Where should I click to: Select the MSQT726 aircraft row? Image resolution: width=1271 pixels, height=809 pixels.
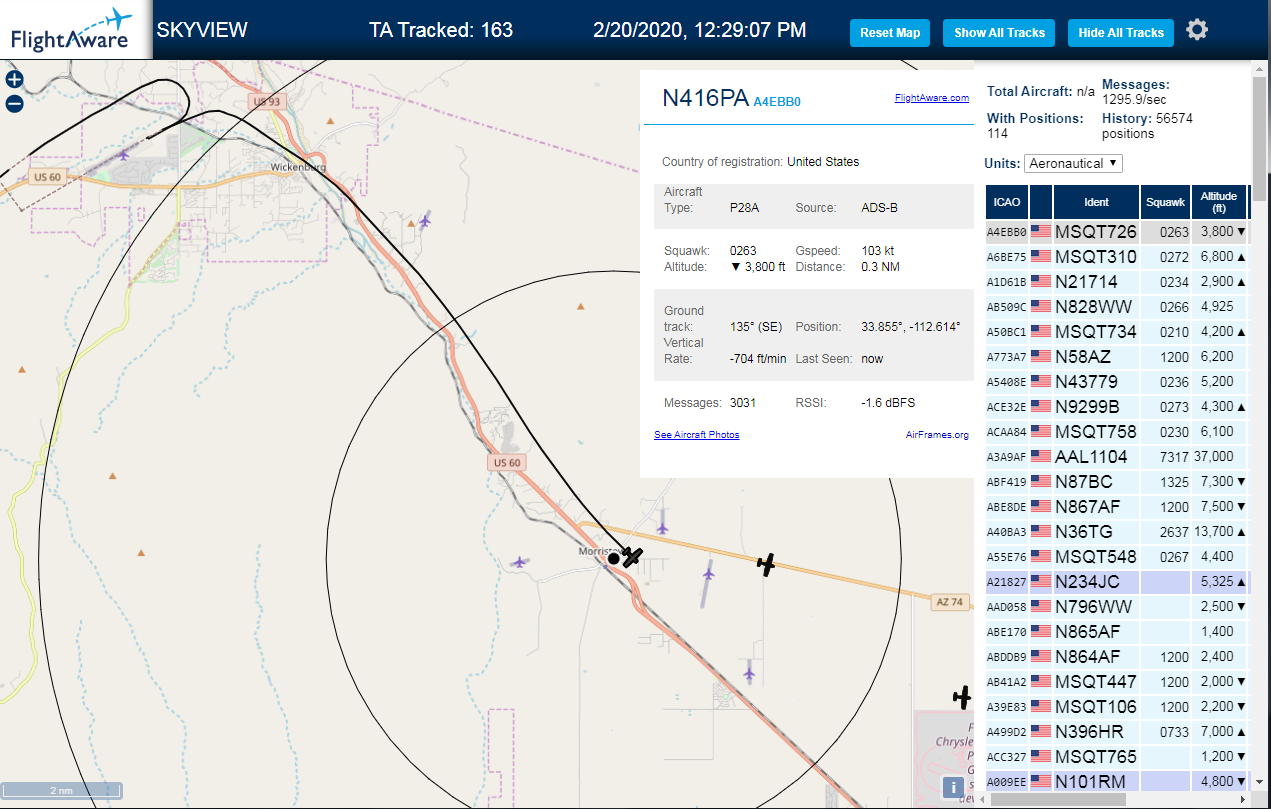[x=1116, y=232]
